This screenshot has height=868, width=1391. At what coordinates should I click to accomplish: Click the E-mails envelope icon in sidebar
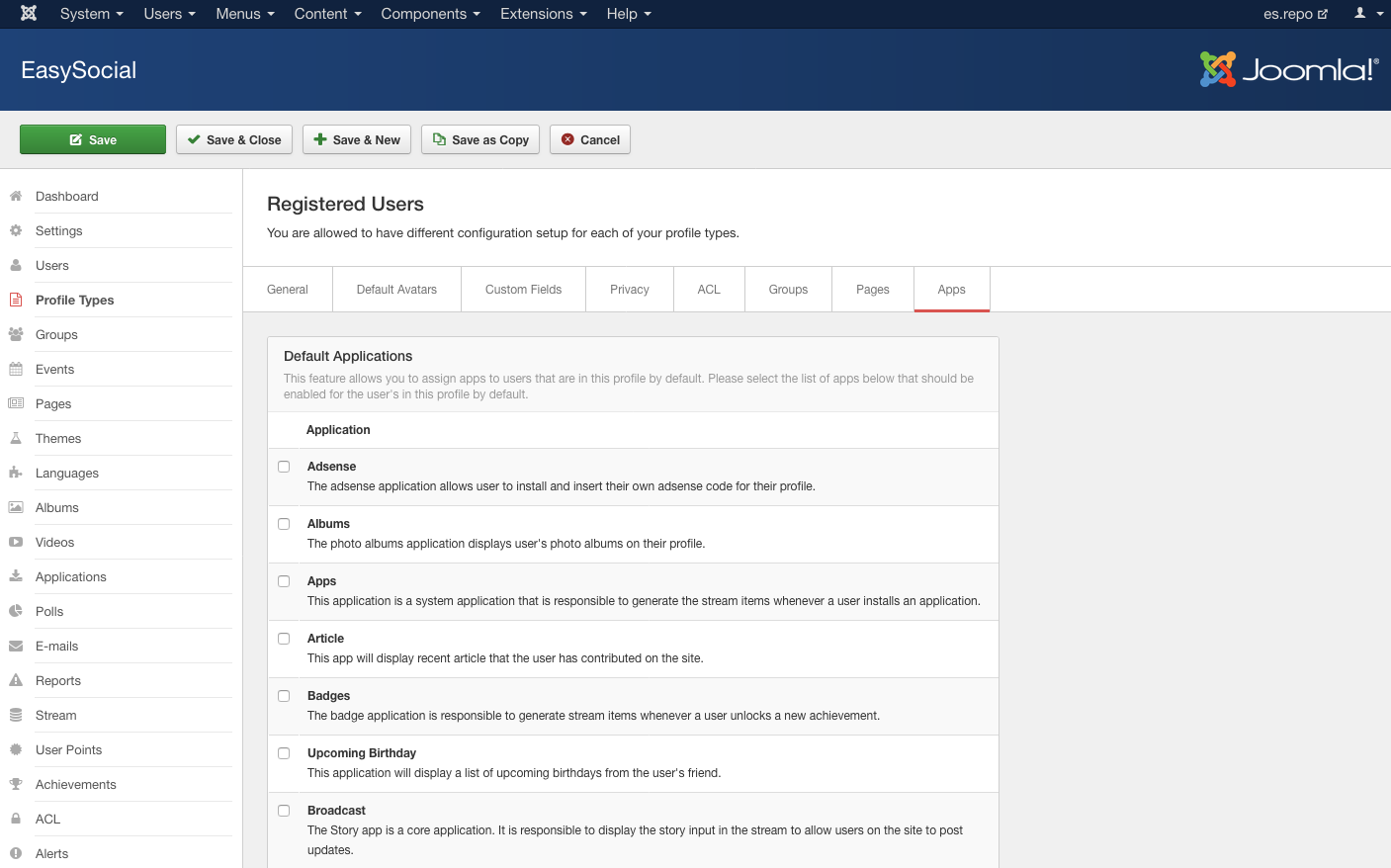coord(16,646)
